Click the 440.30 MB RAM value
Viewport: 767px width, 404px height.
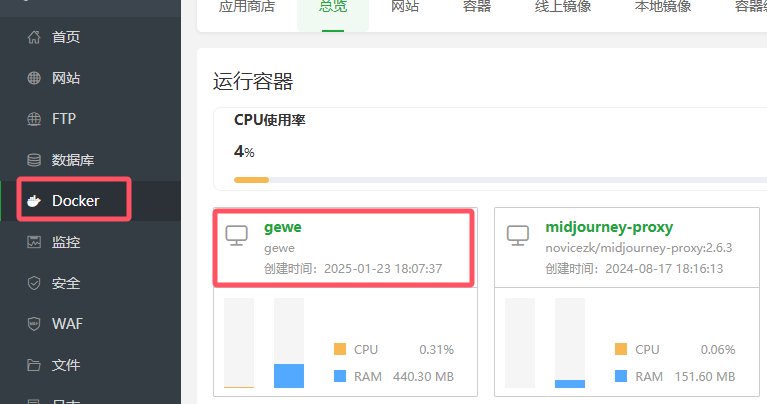click(x=424, y=377)
